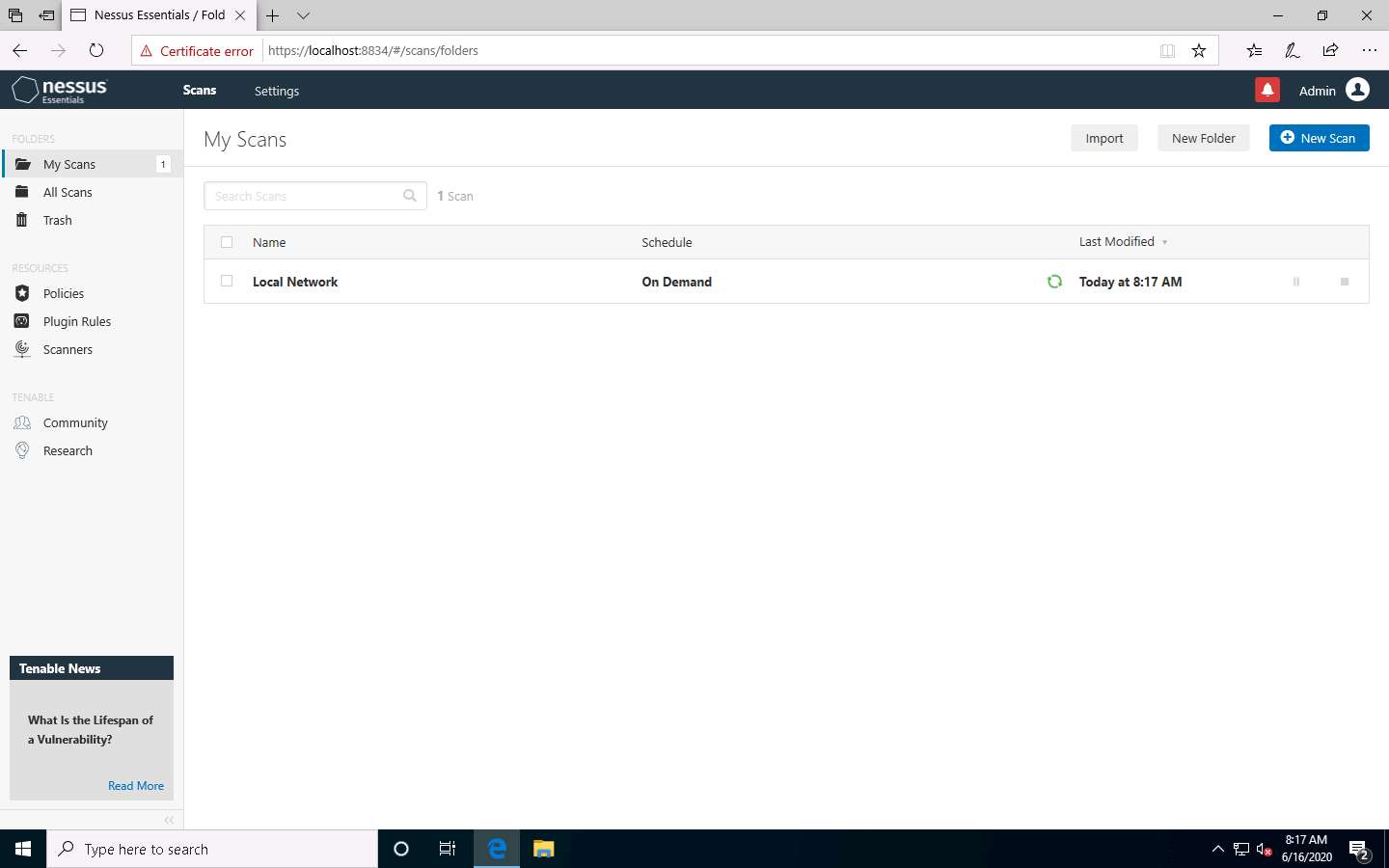Show tabs you've set aside

click(x=14, y=15)
